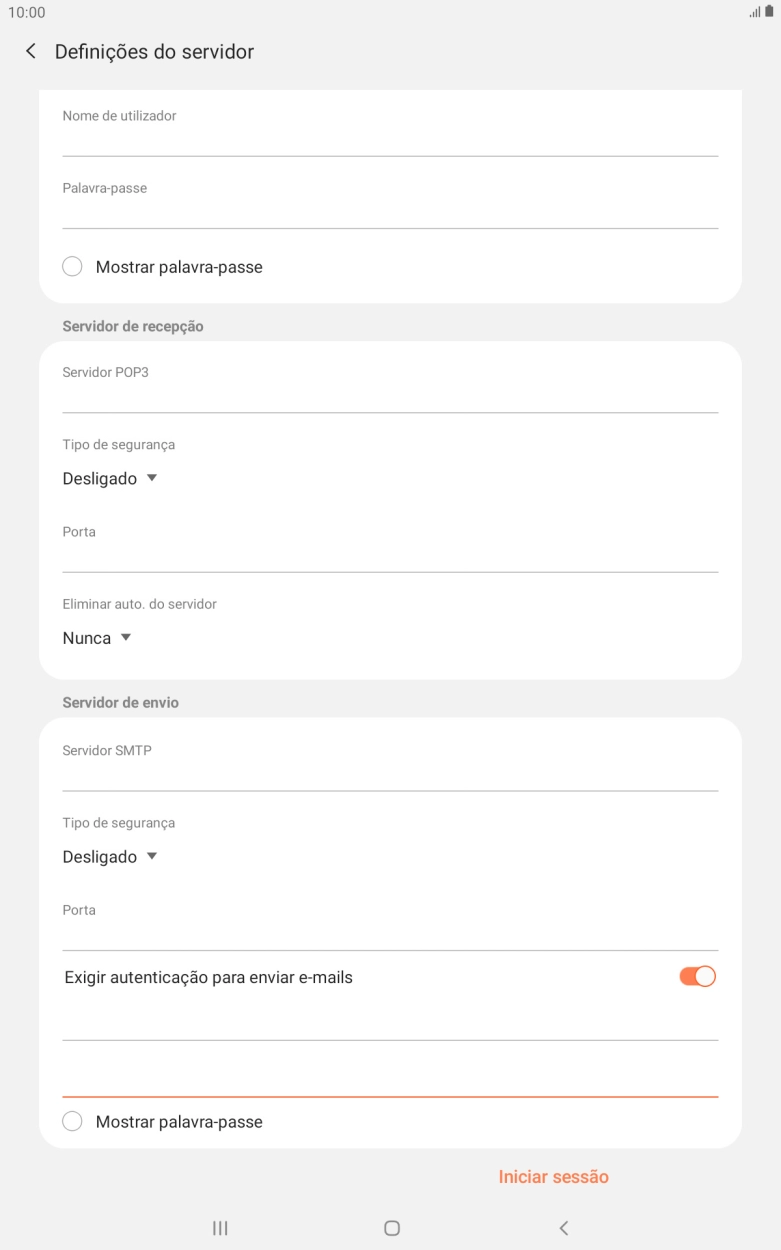Click the Porta field under Servidor de recepção
The width and height of the screenshot is (781, 1250).
point(390,550)
